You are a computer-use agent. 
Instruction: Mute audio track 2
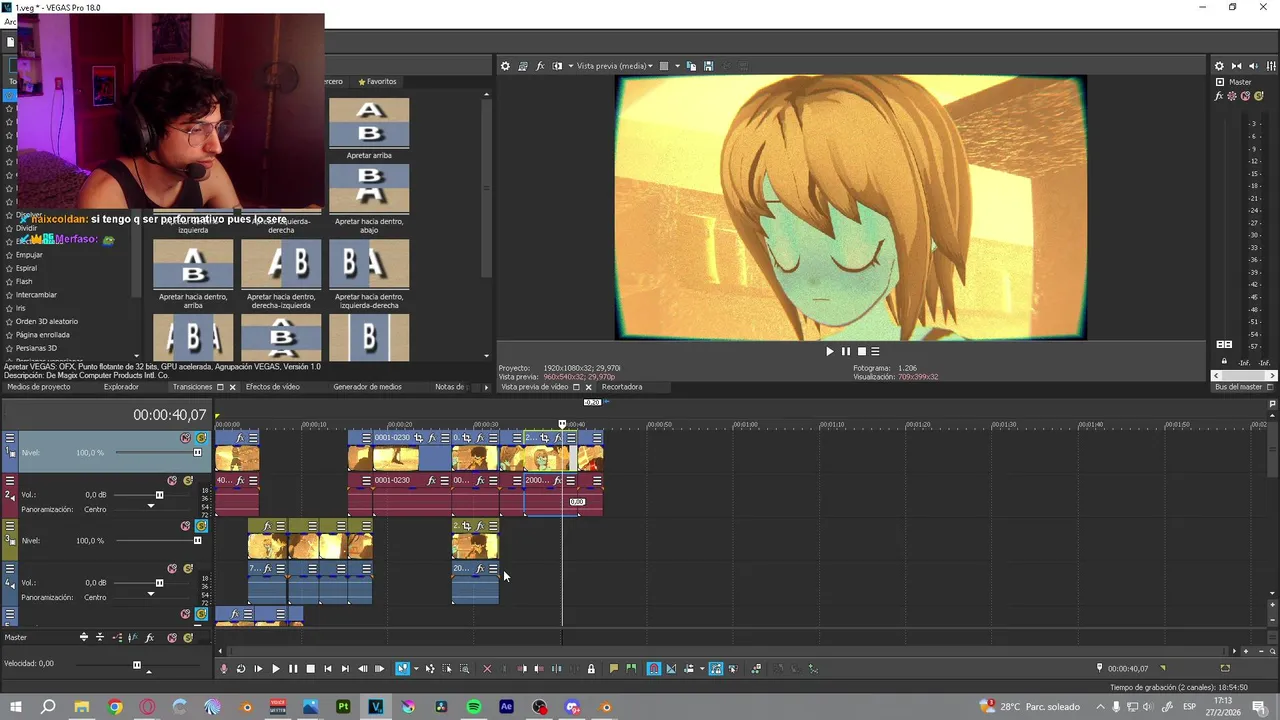click(172, 481)
